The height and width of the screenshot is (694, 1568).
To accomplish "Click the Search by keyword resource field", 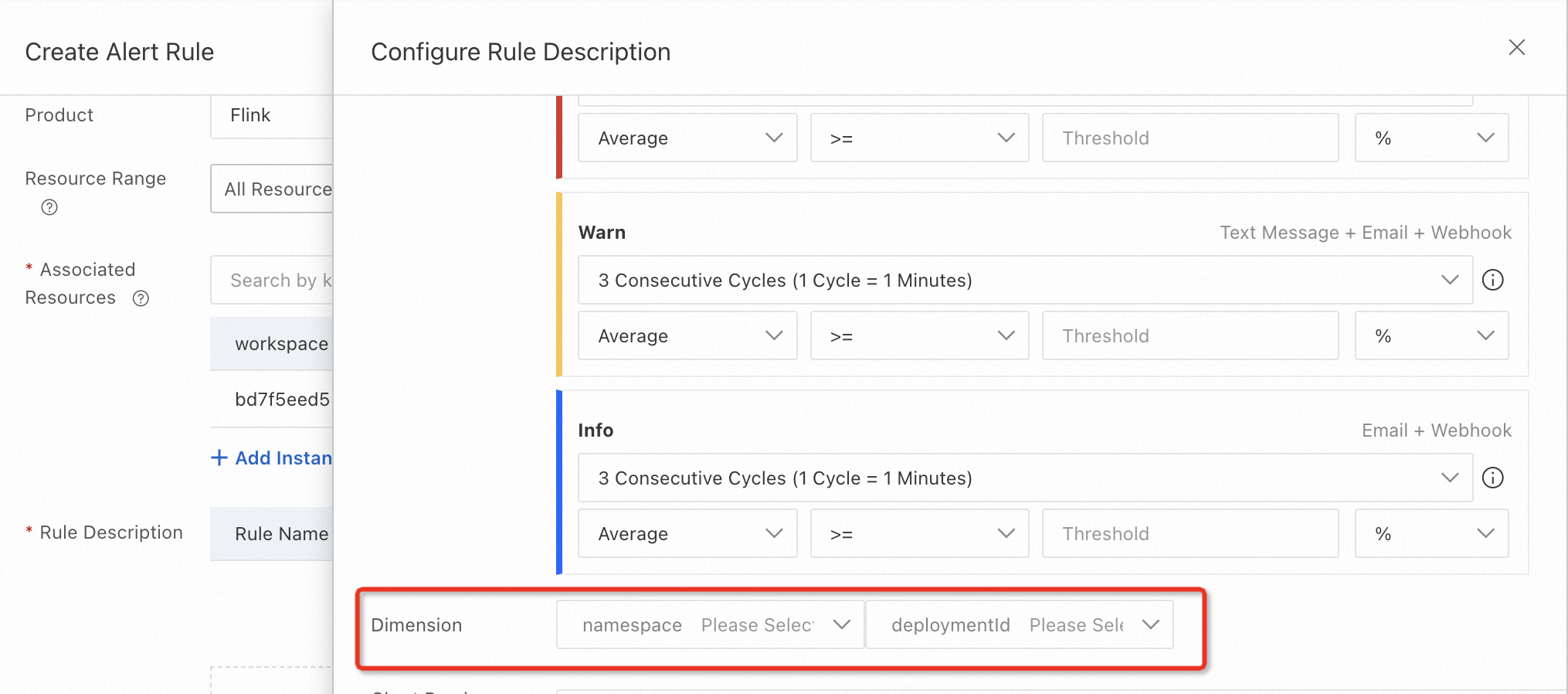I will click(x=272, y=280).
